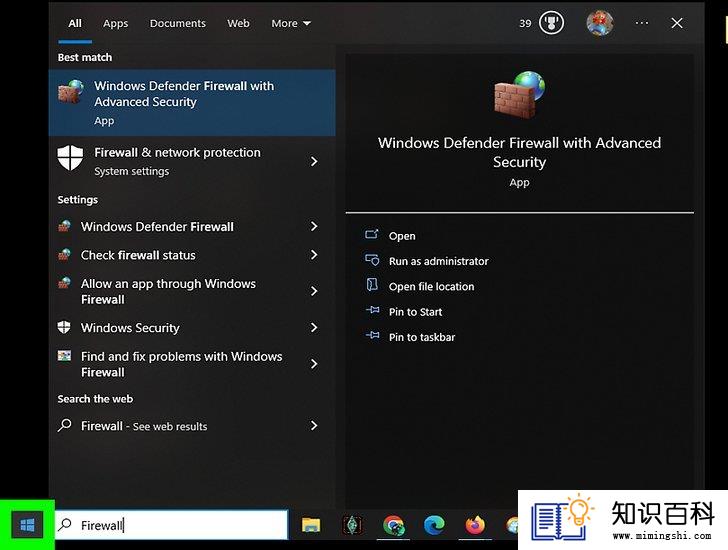Select Firewall - See web results
Image resolution: width=728 pixels, height=550 pixels.
point(192,426)
